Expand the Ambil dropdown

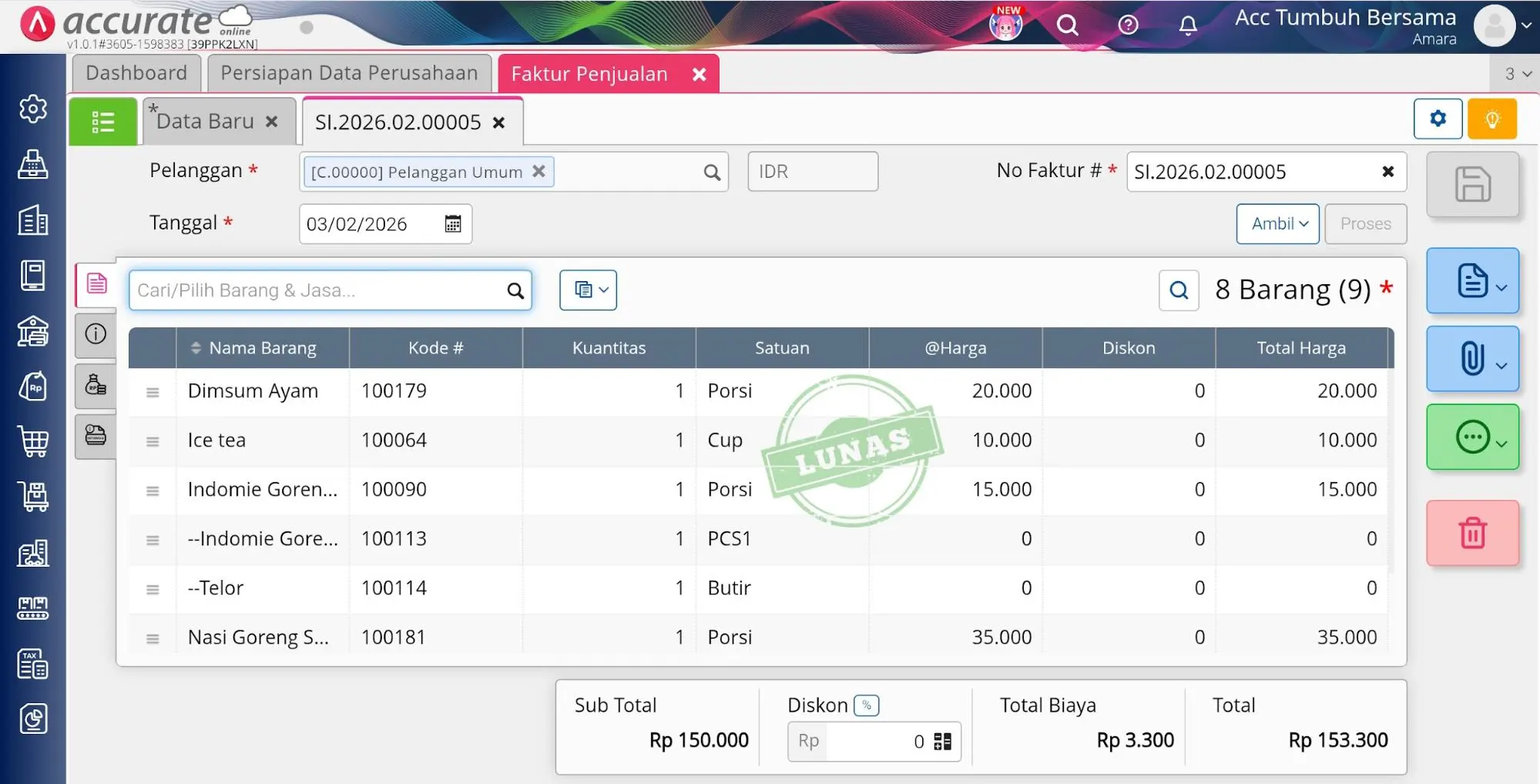click(1277, 224)
